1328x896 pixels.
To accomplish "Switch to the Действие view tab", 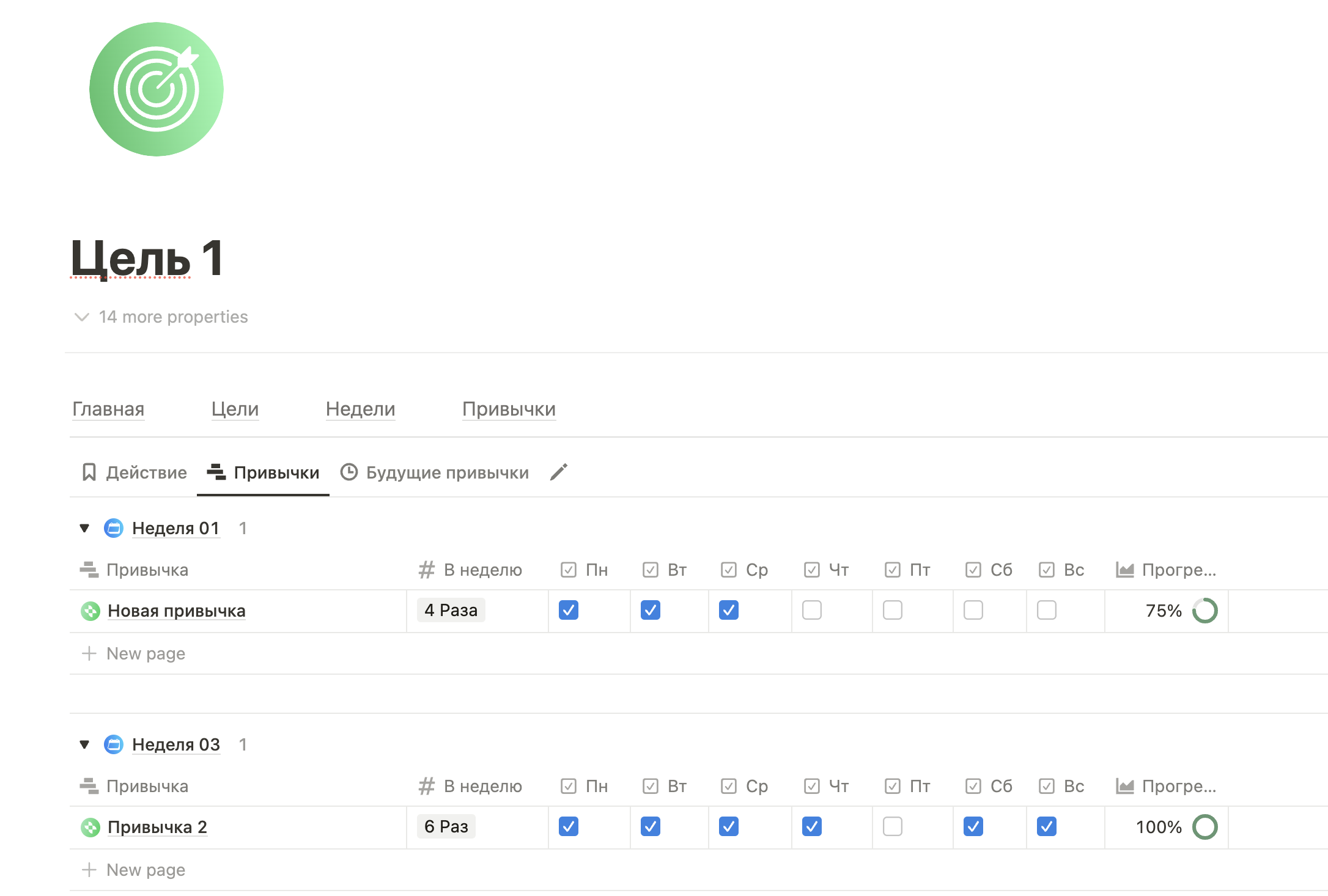I will coord(135,472).
